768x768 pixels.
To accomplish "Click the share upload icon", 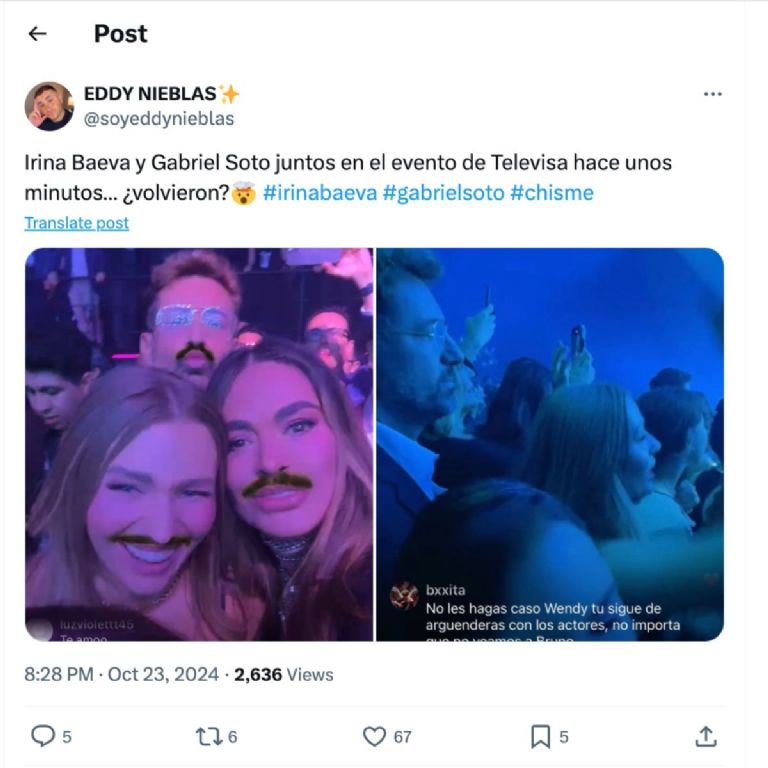I will tap(706, 737).
